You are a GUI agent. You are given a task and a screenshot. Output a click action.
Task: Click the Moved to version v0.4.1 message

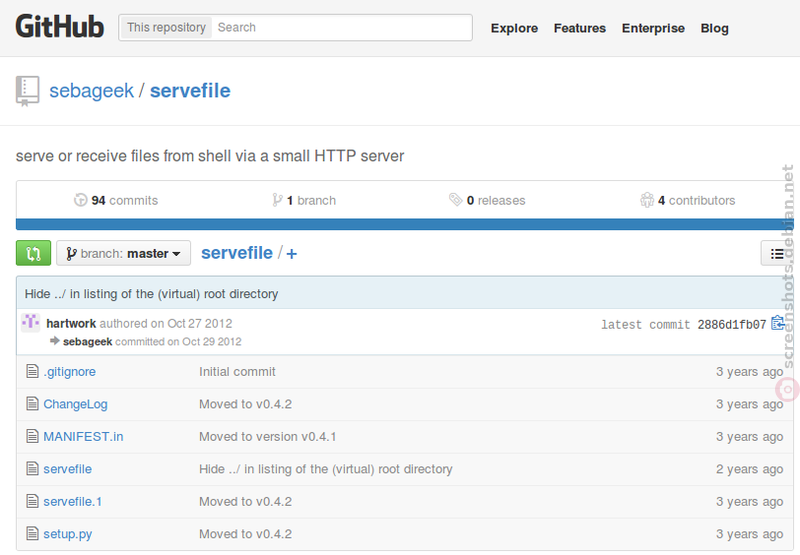267,437
